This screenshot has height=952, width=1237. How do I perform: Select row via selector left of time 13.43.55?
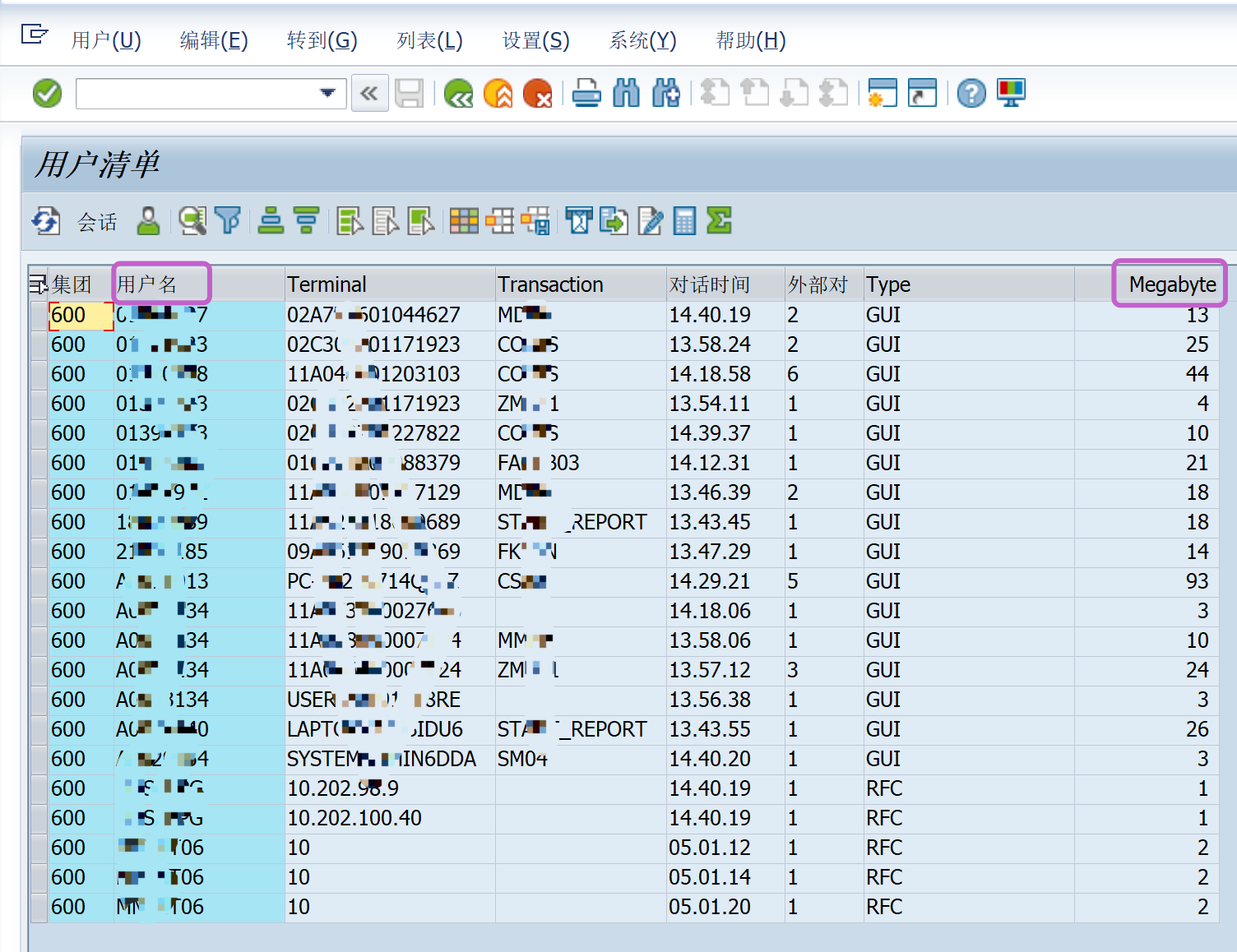coord(39,729)
